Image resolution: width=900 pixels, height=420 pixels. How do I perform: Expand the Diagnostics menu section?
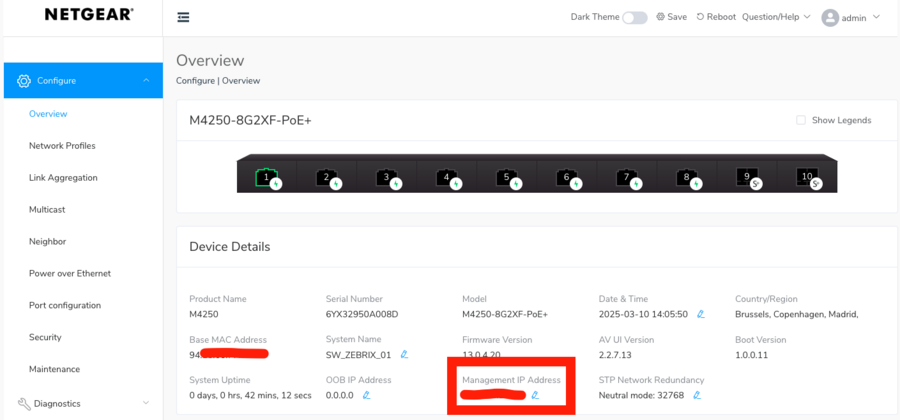pyautogui.click(x=83, y=403)
